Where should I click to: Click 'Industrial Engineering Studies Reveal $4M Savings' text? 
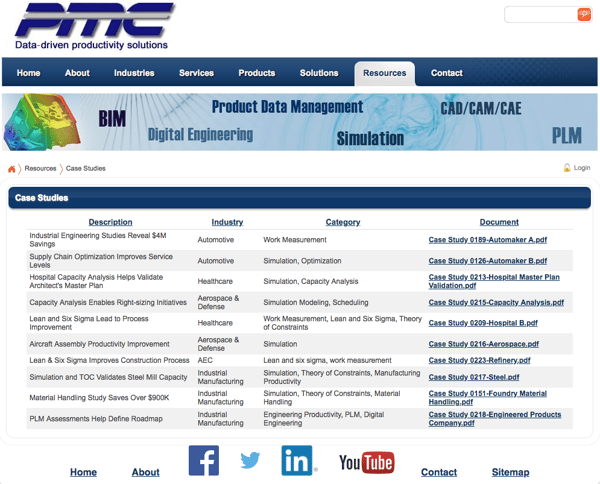[x=98, y=240]
